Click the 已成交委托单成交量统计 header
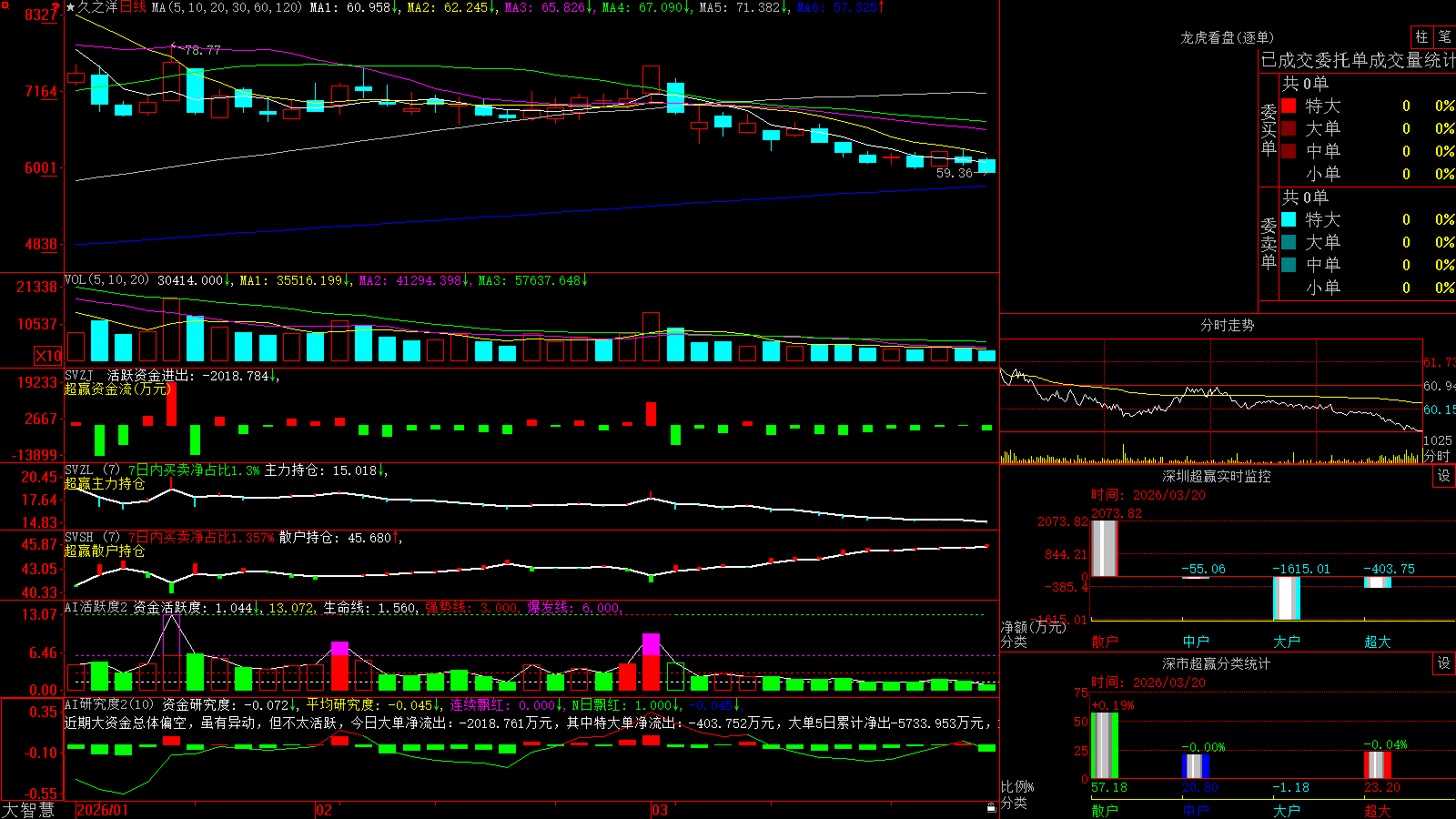The width and height of the screenshot is (1456, 819). point(1358,60)
